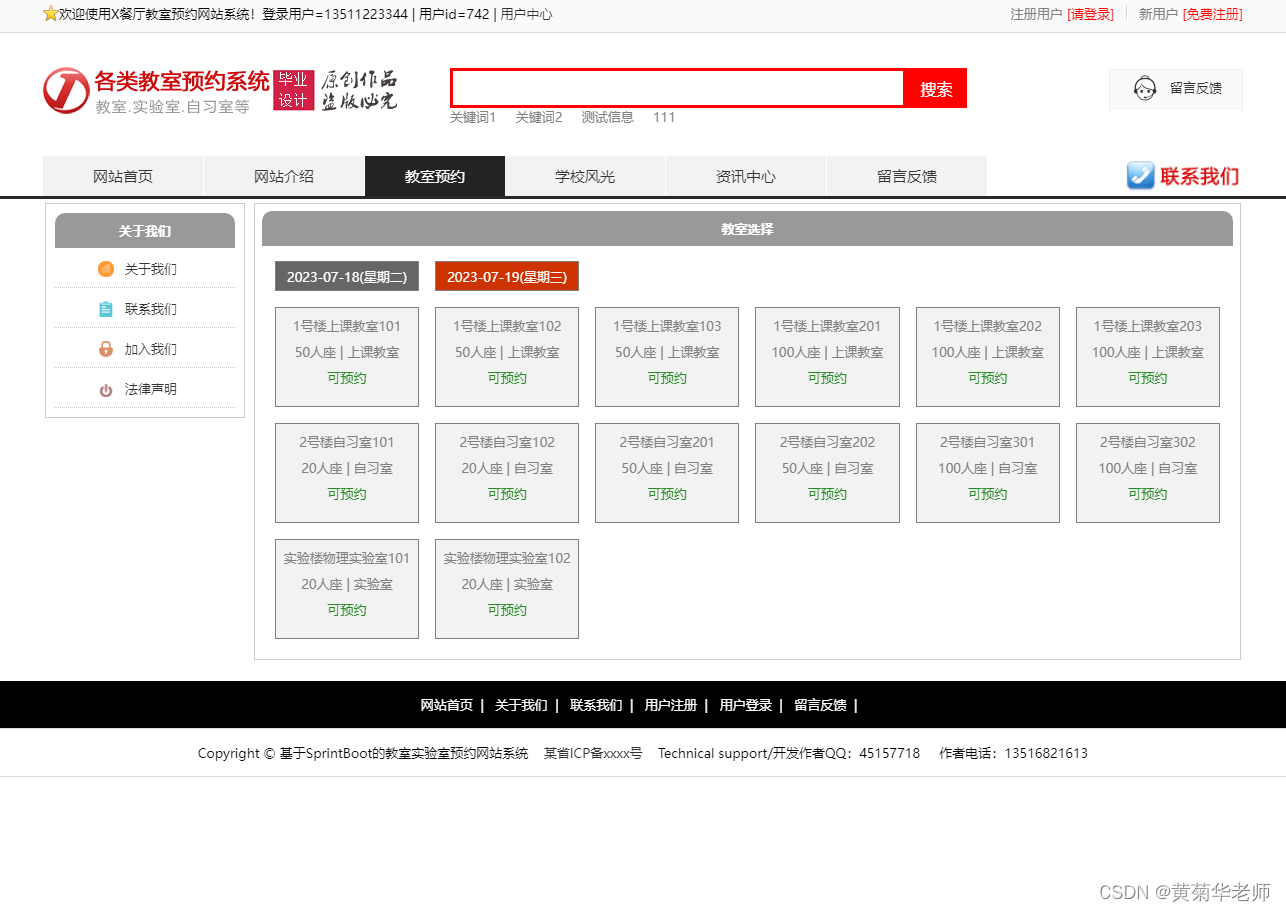Image resolution: width=1286 pixels, height=912 pixels.
Task: Select classroom card 1号楼上课教室203
Action: [1148, 357]
